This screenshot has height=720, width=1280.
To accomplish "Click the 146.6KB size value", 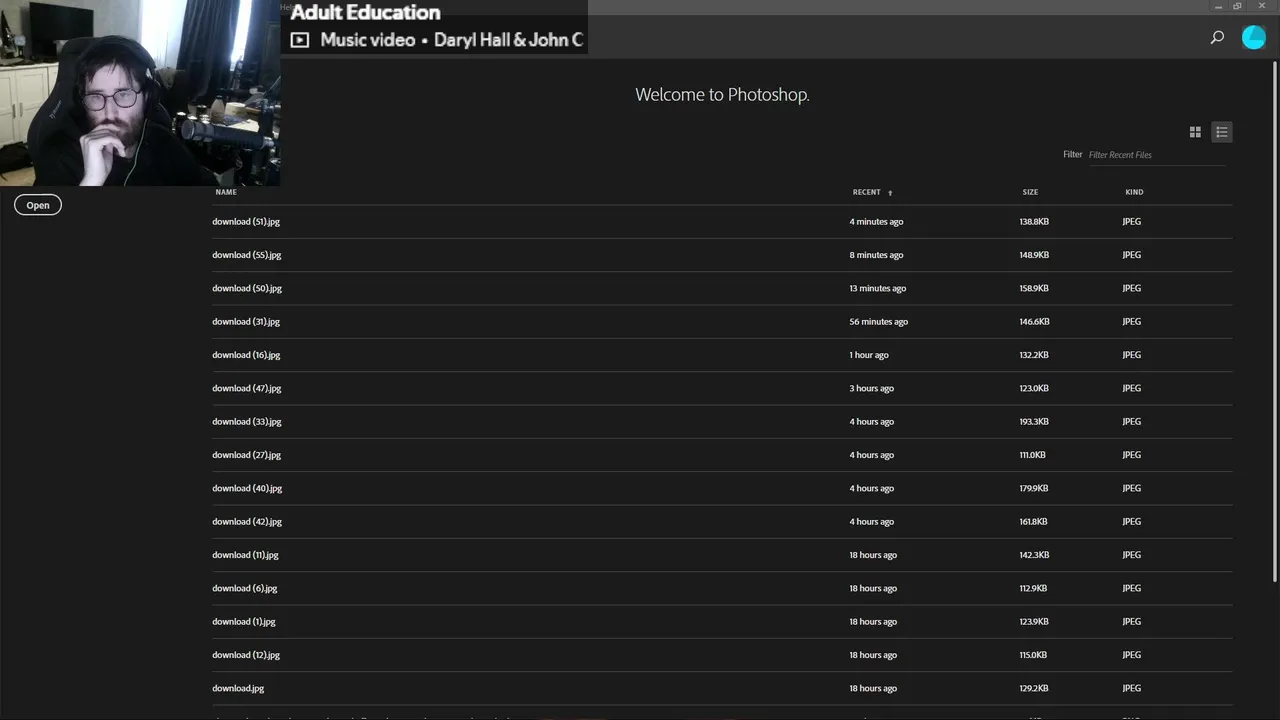I will [x=1034, y=322].
